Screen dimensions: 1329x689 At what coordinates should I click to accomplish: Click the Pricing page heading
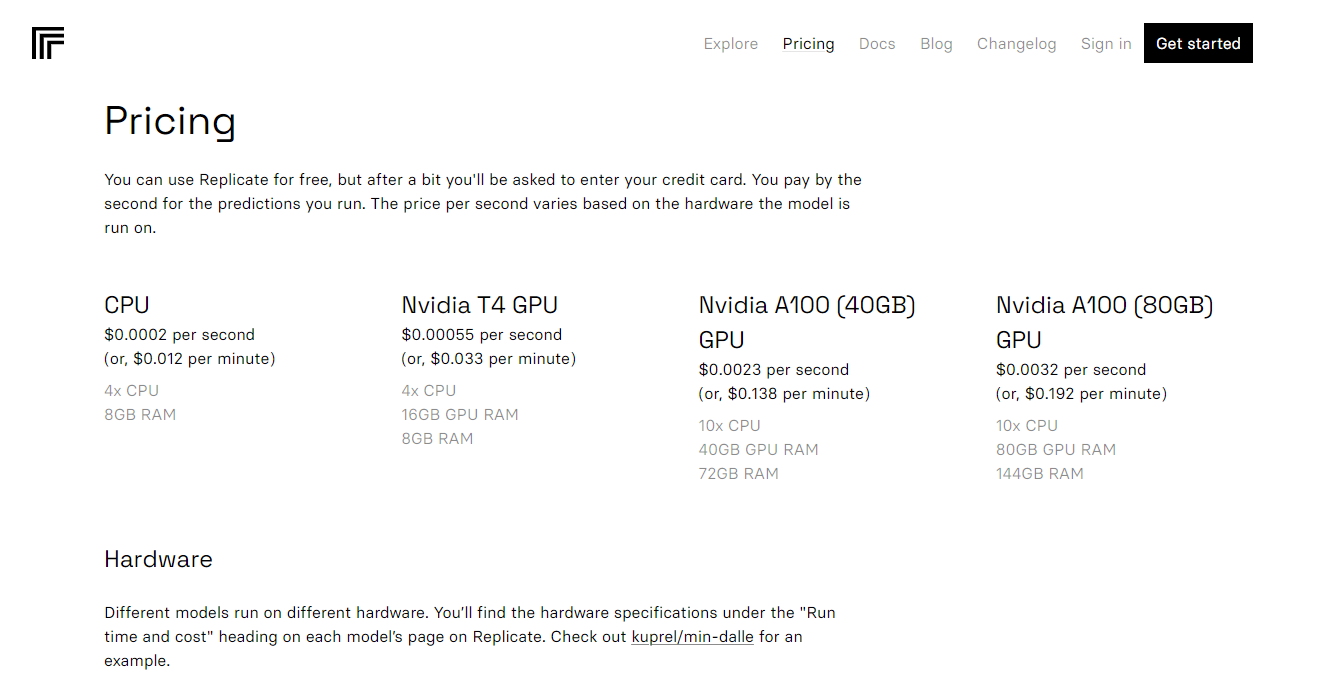point(170,122)
